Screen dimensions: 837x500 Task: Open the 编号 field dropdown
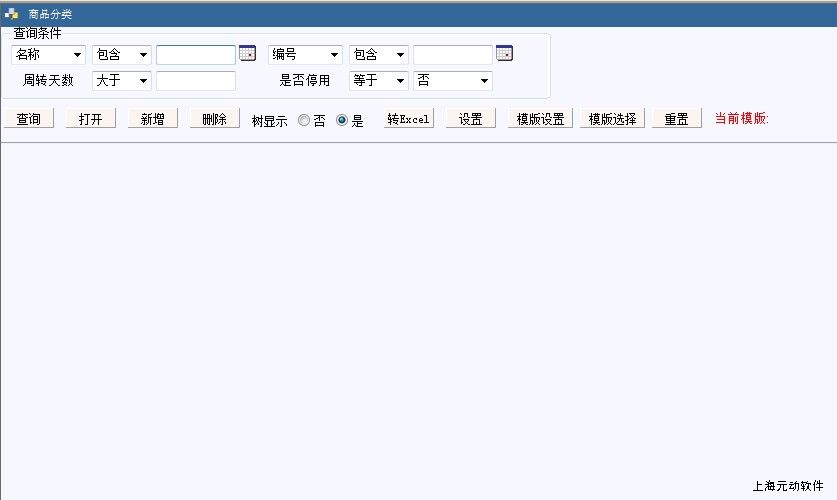[305, 55]
